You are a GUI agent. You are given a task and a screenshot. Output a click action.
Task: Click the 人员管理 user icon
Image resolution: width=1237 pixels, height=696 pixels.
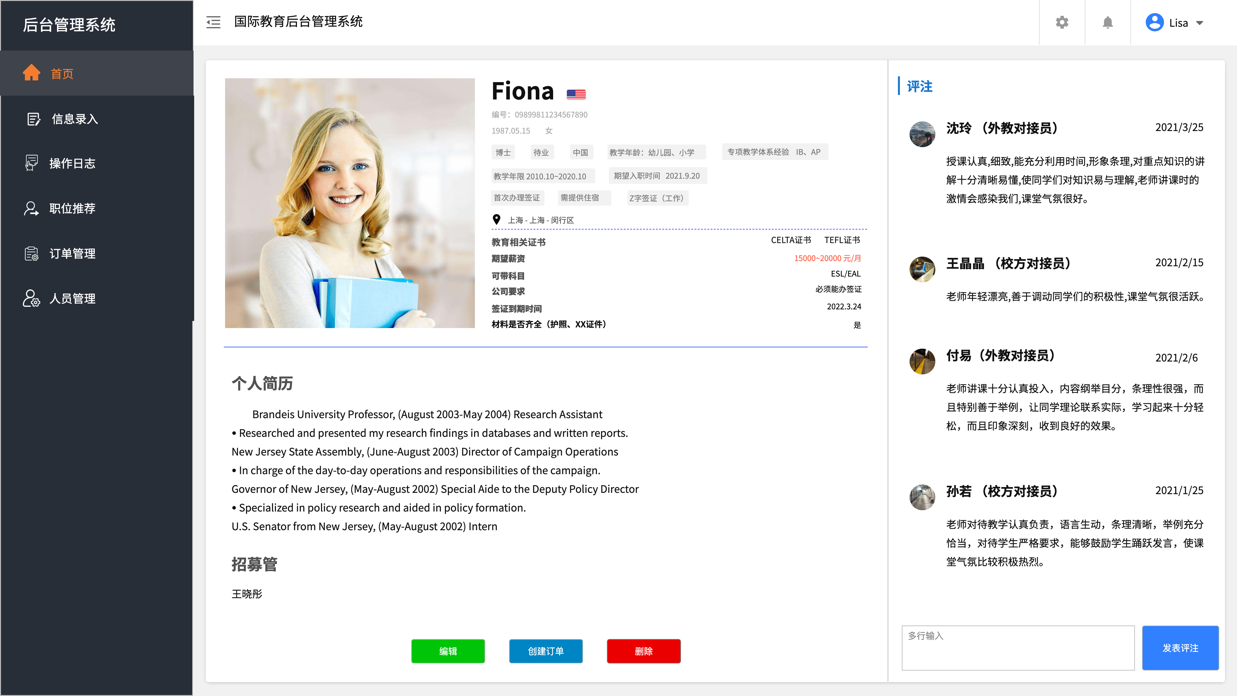coord(32,299)
